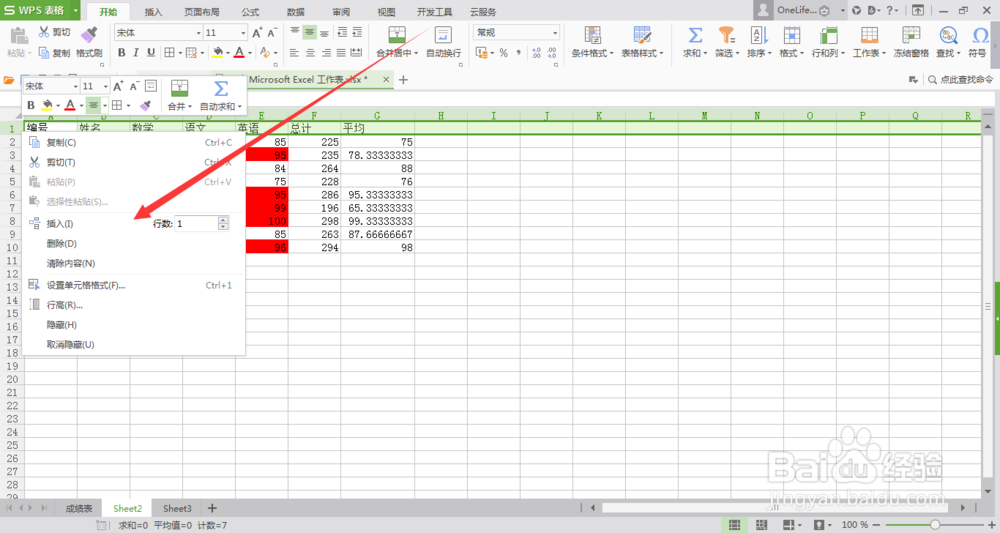Toggle Bold in the mini toolbar
Screen dimensions: 1000x533
coord(31,105)
